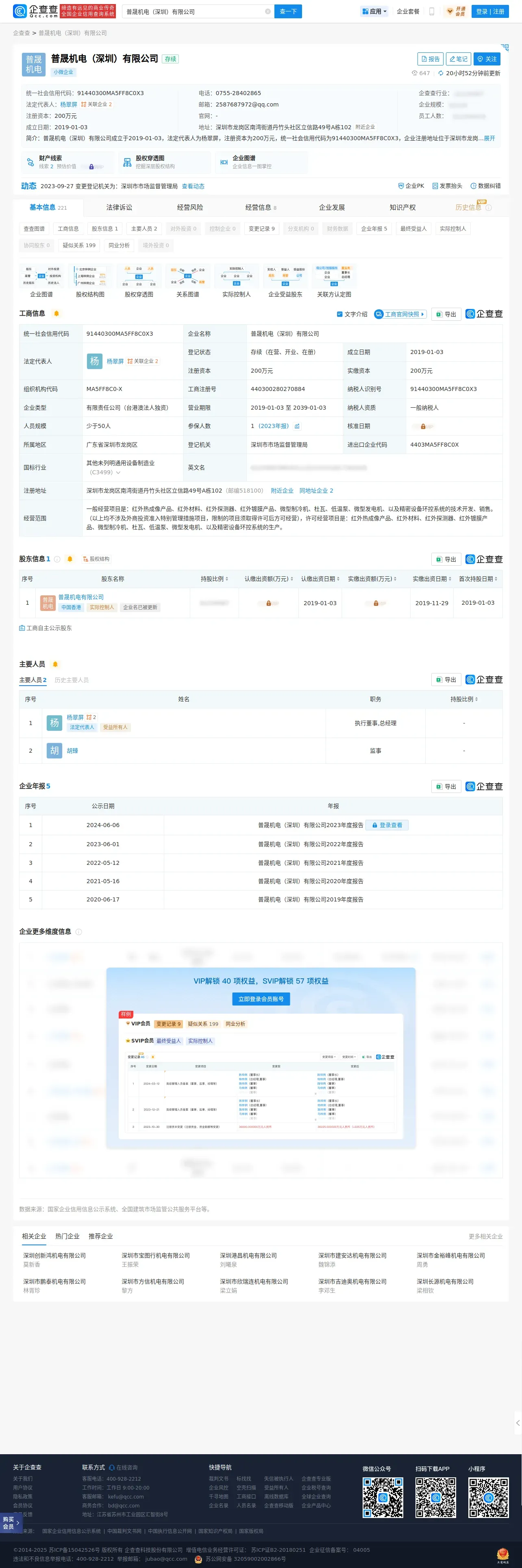The image size is (522, 1568).
Task: Report an error via 数据纠错
Action: [485, 186]
